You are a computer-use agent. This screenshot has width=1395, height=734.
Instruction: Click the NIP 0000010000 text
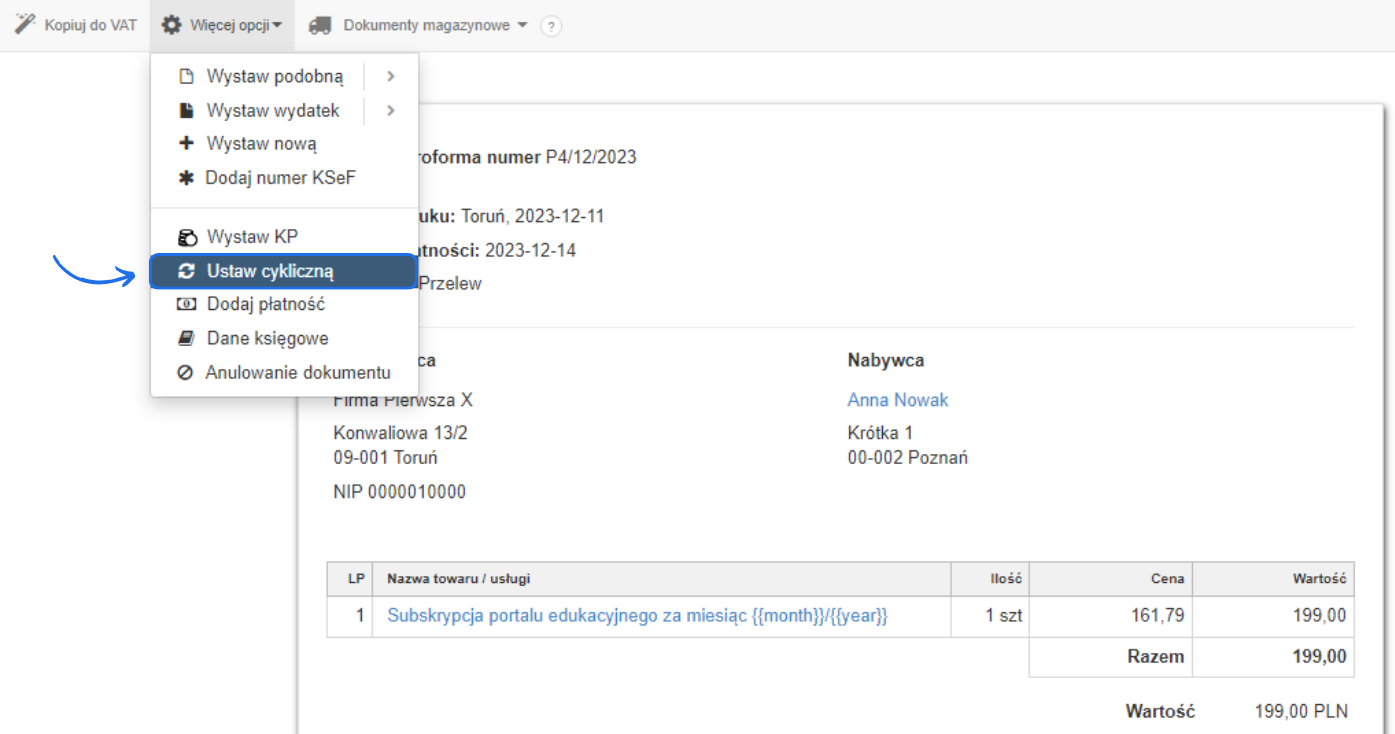(x=399, y=492)
